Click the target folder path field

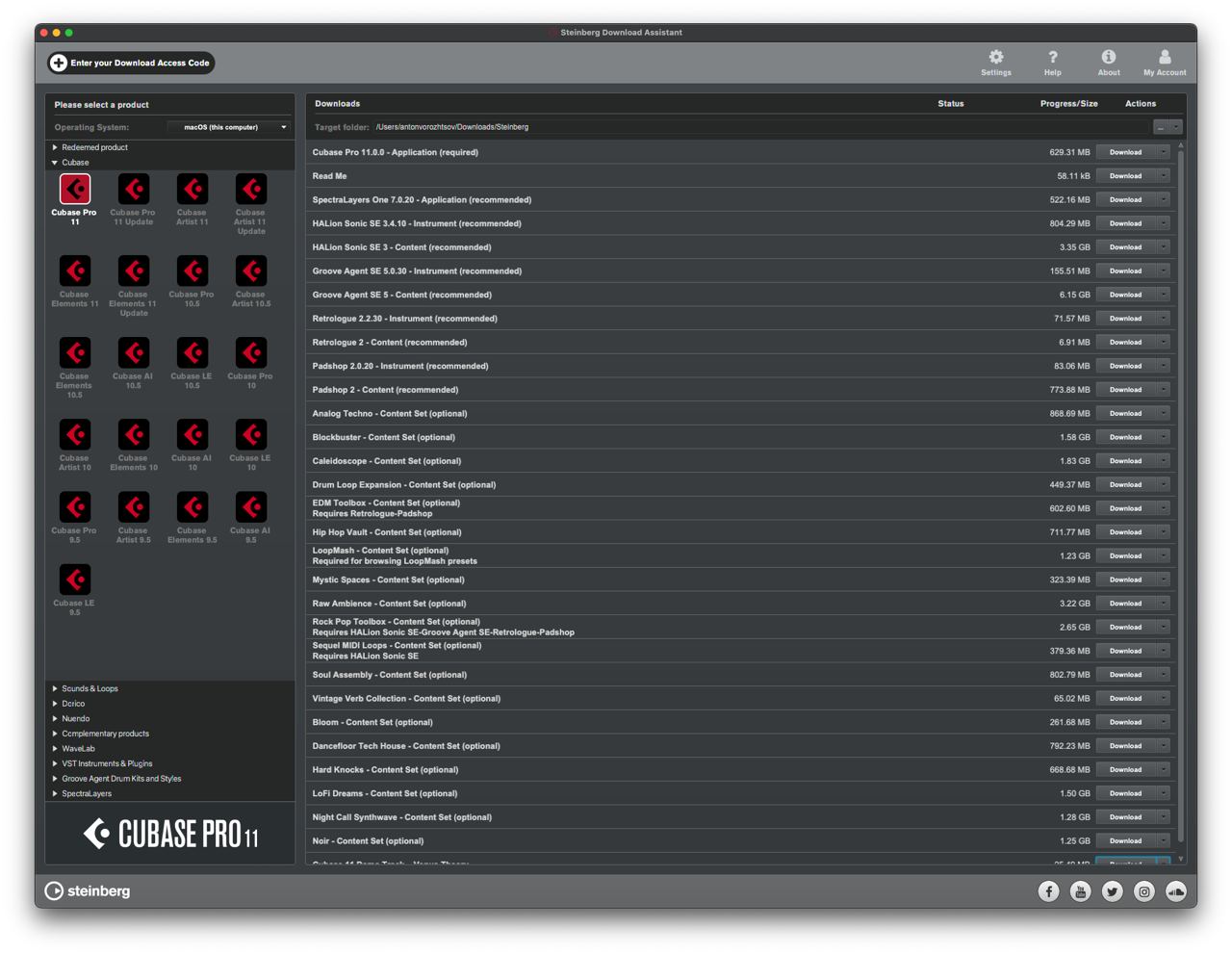[x=760, y=127]
